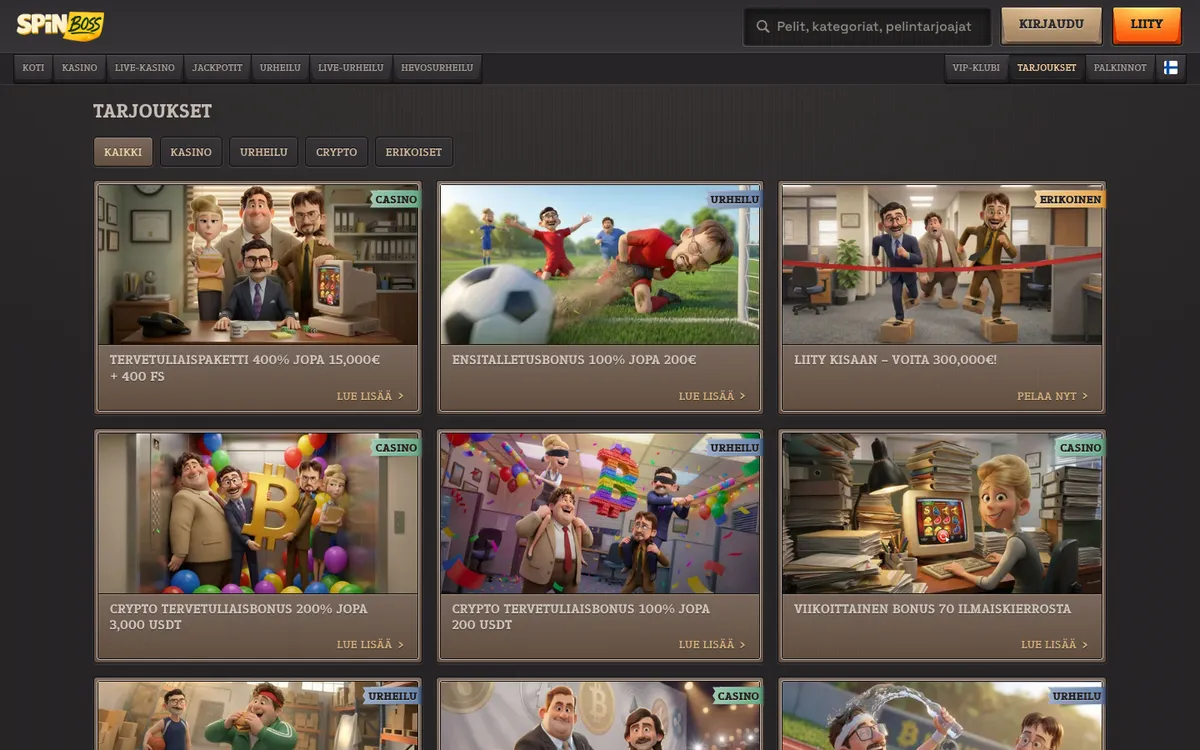
Task: Open the Hevosurheilu nav item
Action: 437,68
